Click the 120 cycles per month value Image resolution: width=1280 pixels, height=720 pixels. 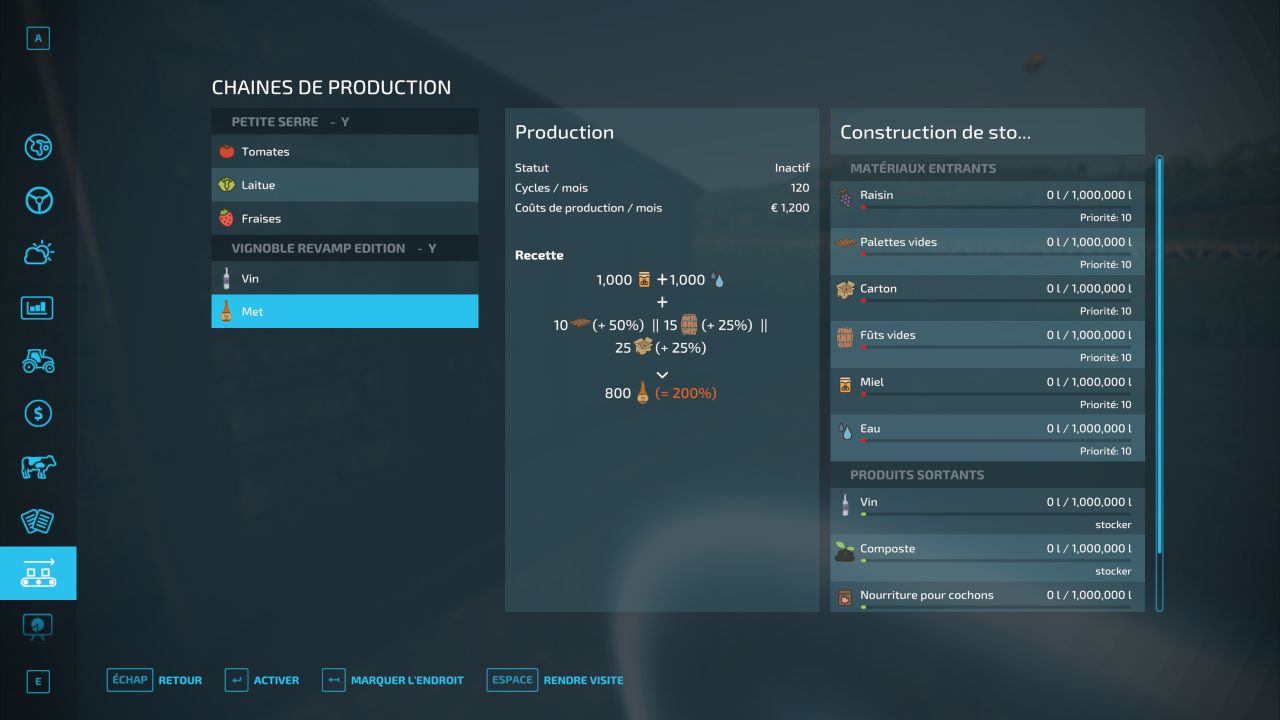(x=800, y=188)
